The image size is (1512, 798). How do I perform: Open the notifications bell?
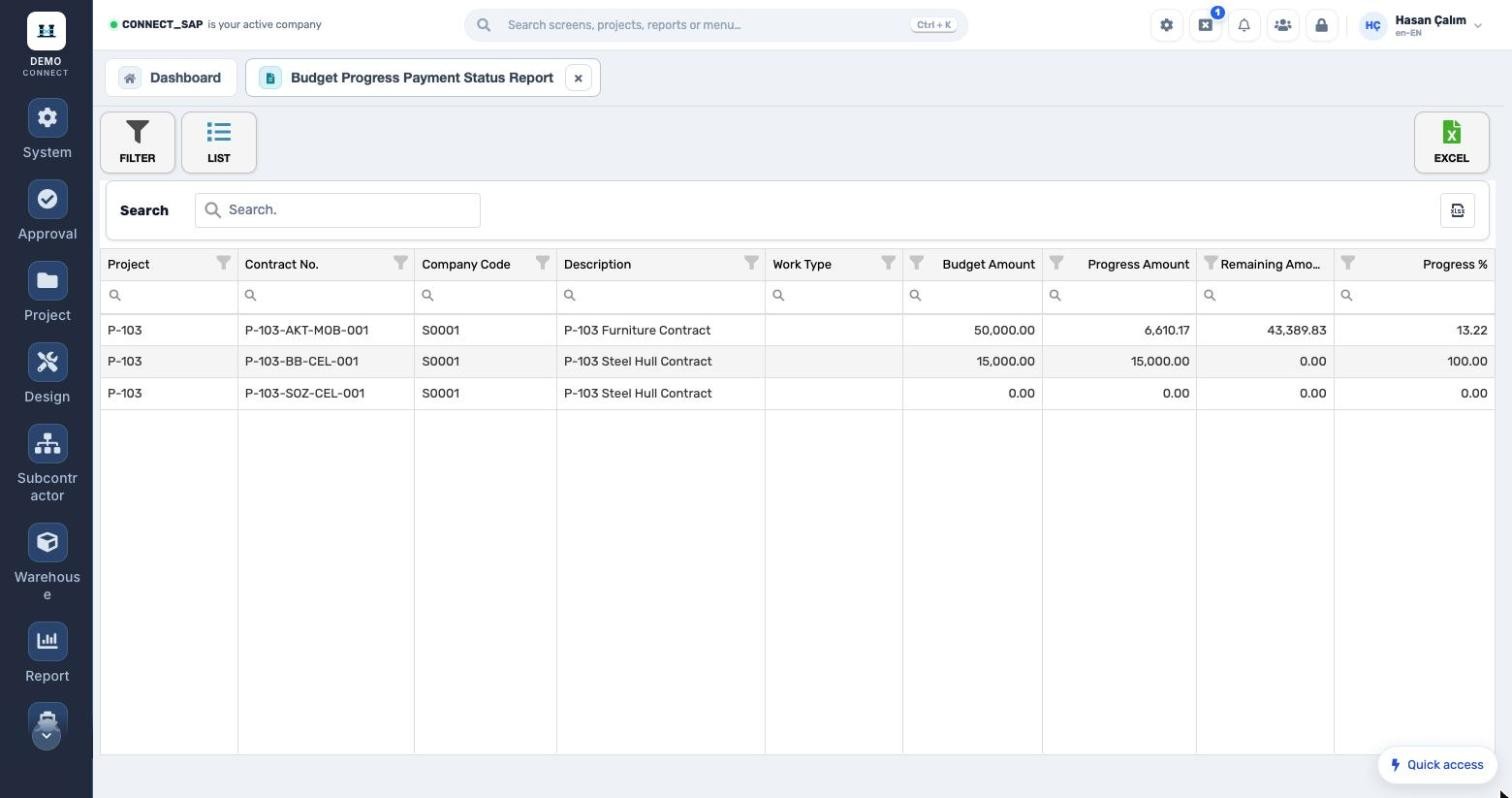(x=1244, y=25)
